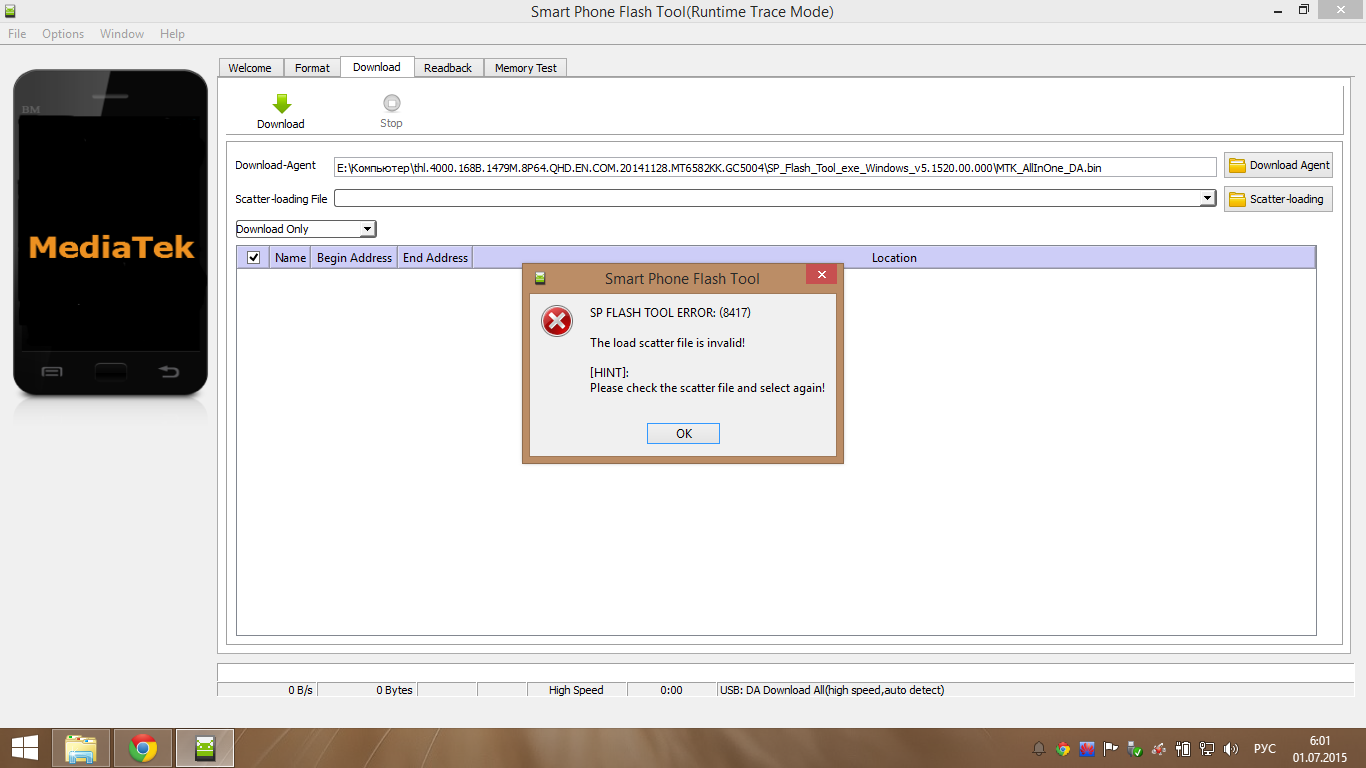Switch to the Format tab
Image resolution: width=1366 pixels, height=768 pixels.
(x=312, y=68)
